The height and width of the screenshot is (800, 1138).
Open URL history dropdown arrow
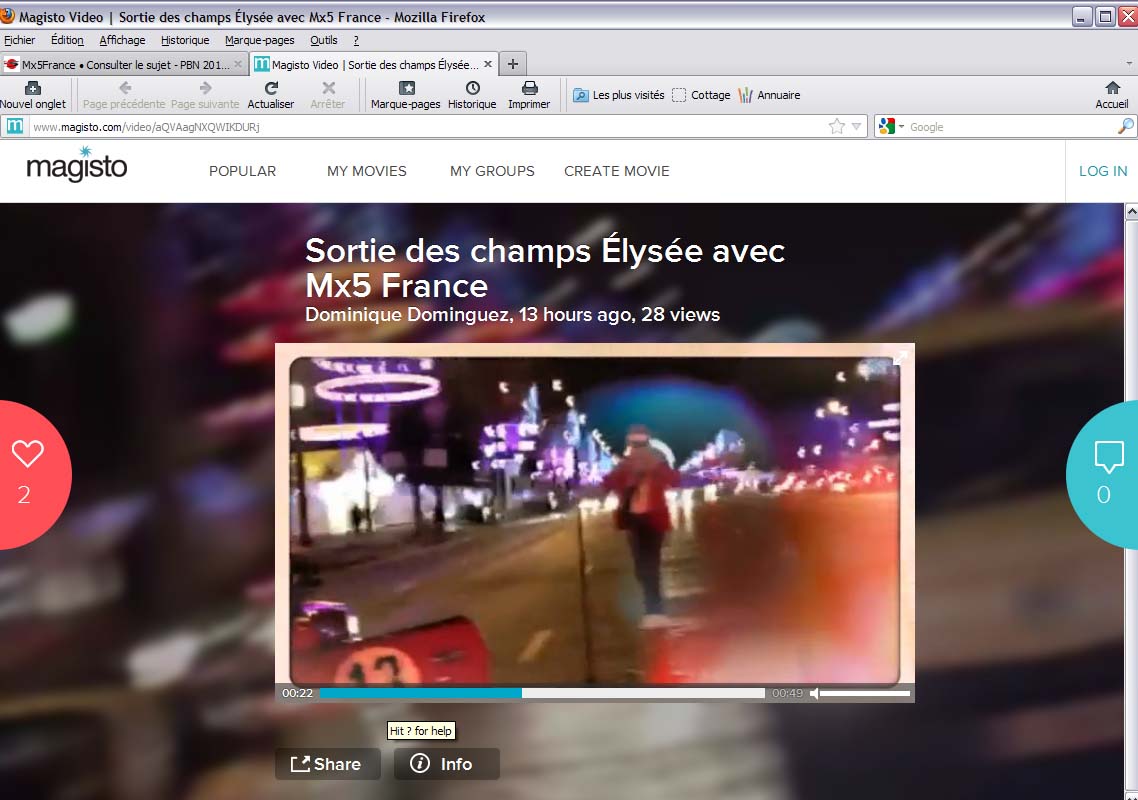856,127
